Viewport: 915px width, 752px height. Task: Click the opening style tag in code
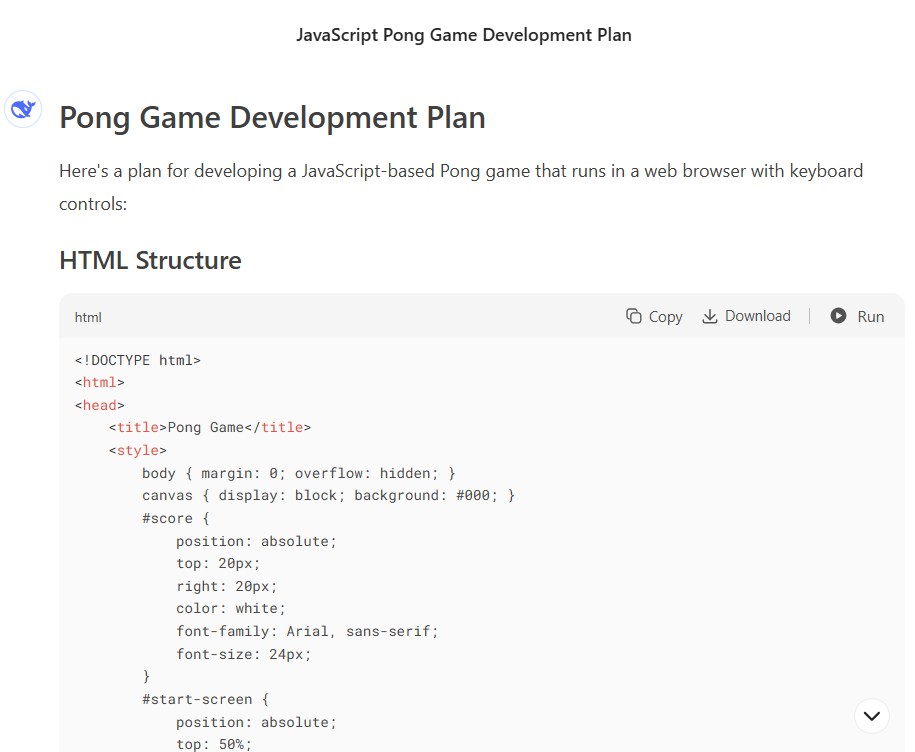(x=138, y=450)
